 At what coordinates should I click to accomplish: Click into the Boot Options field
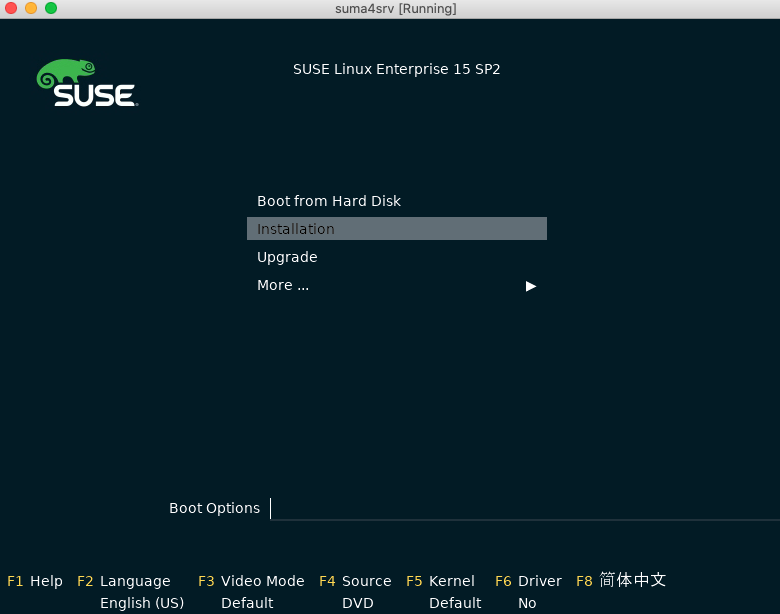525,509
